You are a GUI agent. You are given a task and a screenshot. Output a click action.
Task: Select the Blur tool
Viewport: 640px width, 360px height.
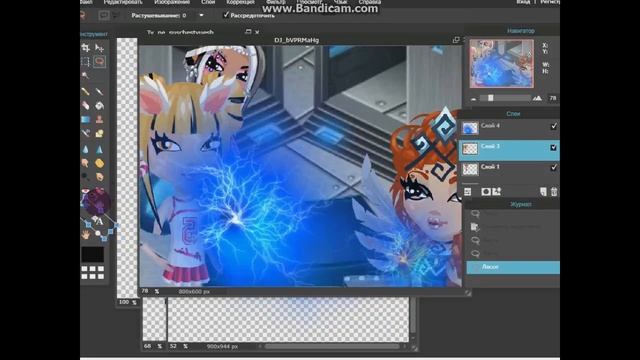[x=86, y=150]
